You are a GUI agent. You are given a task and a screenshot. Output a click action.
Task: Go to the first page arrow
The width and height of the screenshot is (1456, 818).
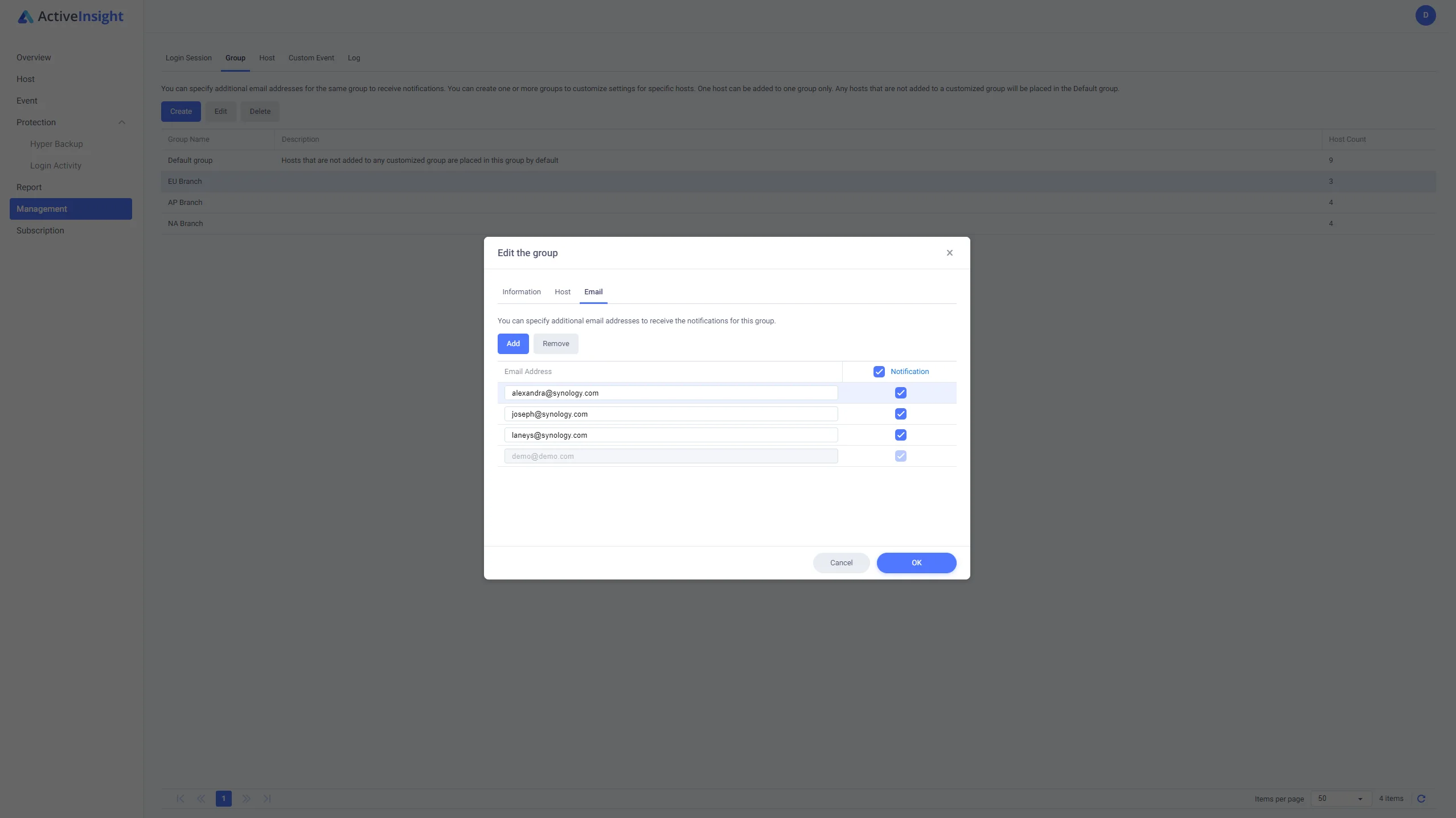[x=180, y=799]
